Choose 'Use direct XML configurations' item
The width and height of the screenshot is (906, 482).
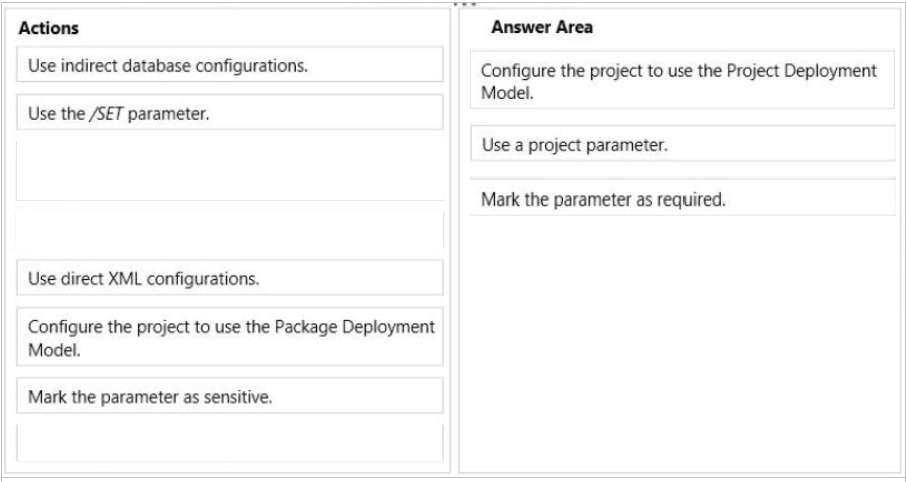(x=229, y=278)
